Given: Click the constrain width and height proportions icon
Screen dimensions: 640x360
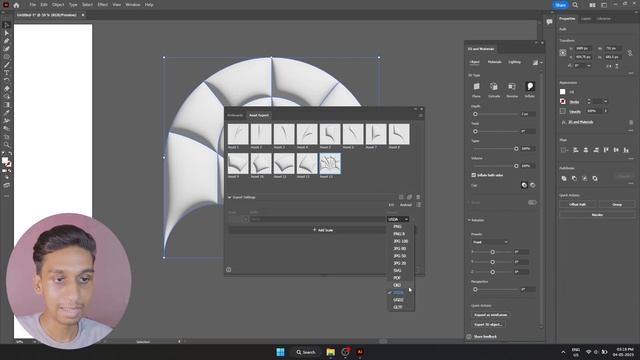Looking at the screenshot, I should point(630,53).
